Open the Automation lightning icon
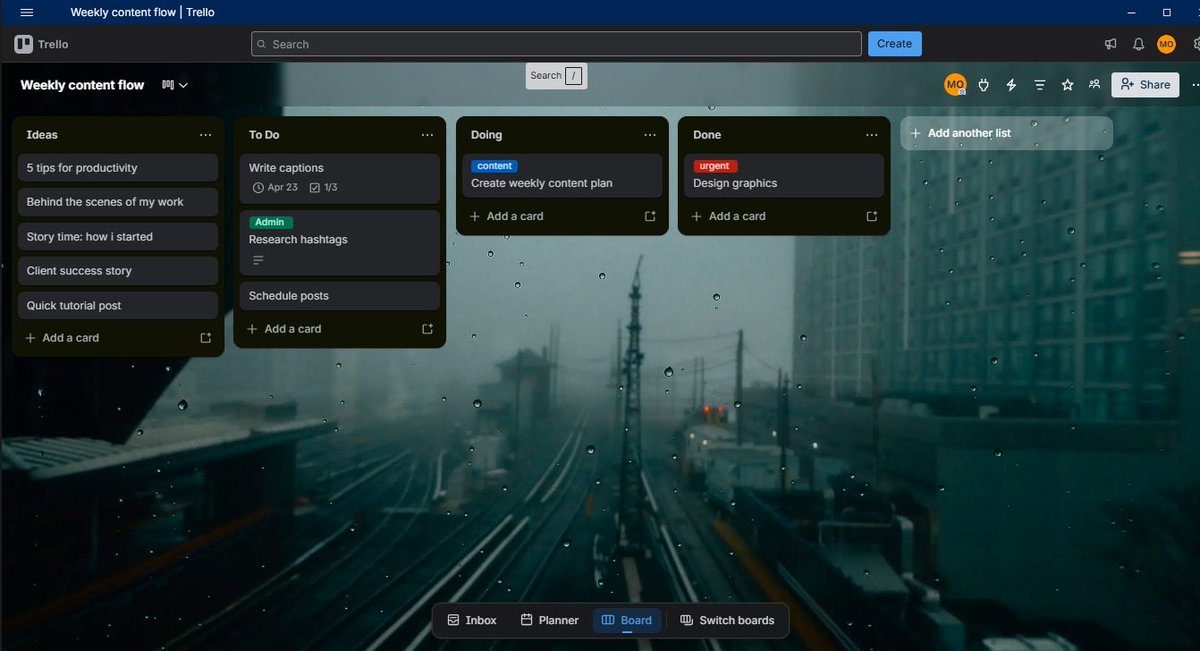The height and width of the screenshot is (651, 1200). [1011, 85]
